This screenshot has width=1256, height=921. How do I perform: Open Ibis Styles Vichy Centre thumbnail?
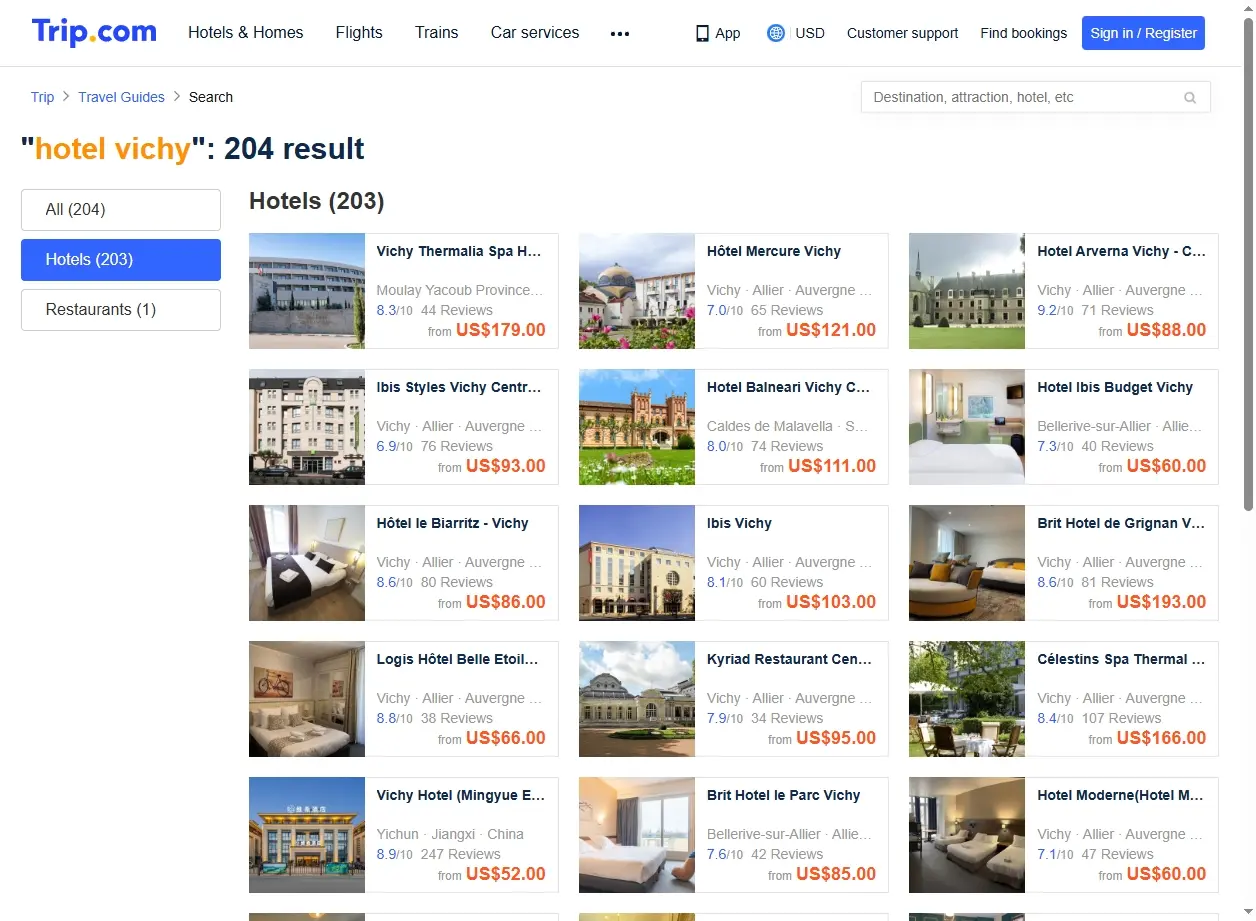(x=307, y=427)
